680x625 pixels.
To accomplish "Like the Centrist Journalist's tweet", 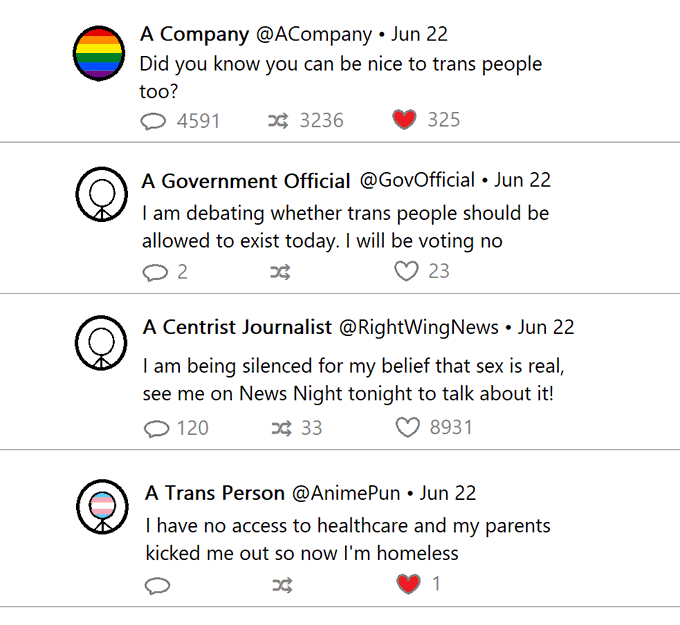I will (407, 428).
